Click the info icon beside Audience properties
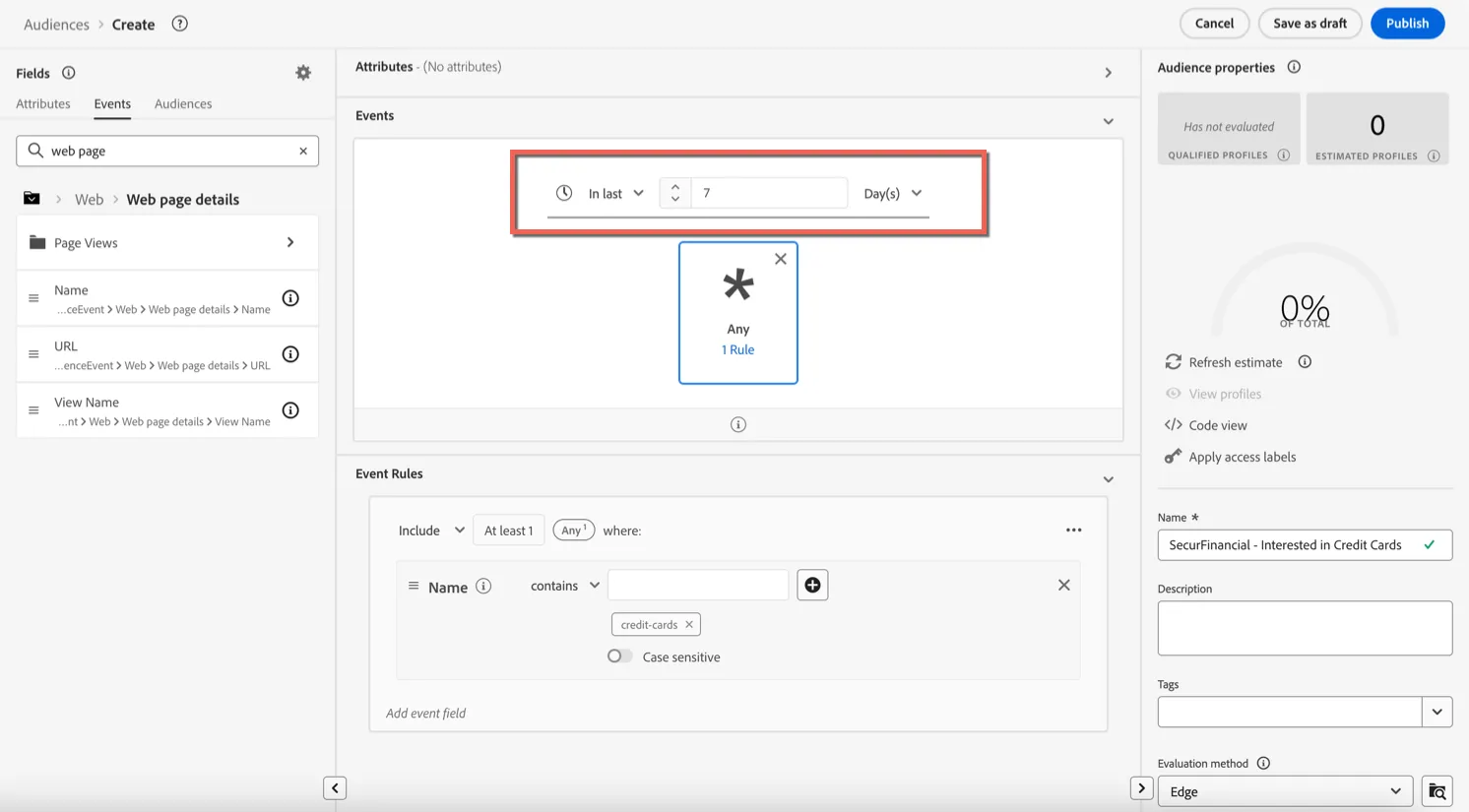 pyautogui.click(x=1294, y=67)
